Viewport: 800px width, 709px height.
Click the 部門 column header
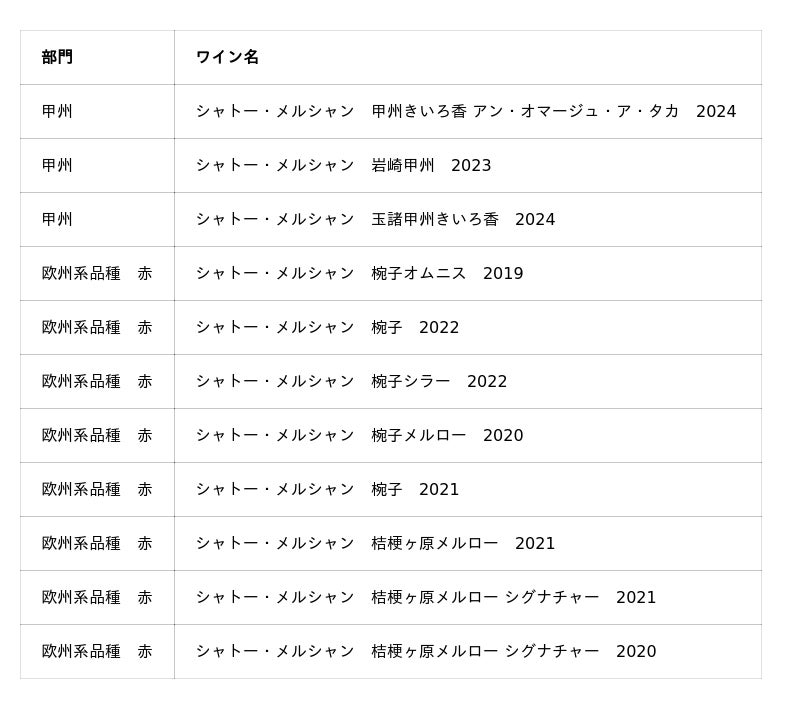(57, 57)
